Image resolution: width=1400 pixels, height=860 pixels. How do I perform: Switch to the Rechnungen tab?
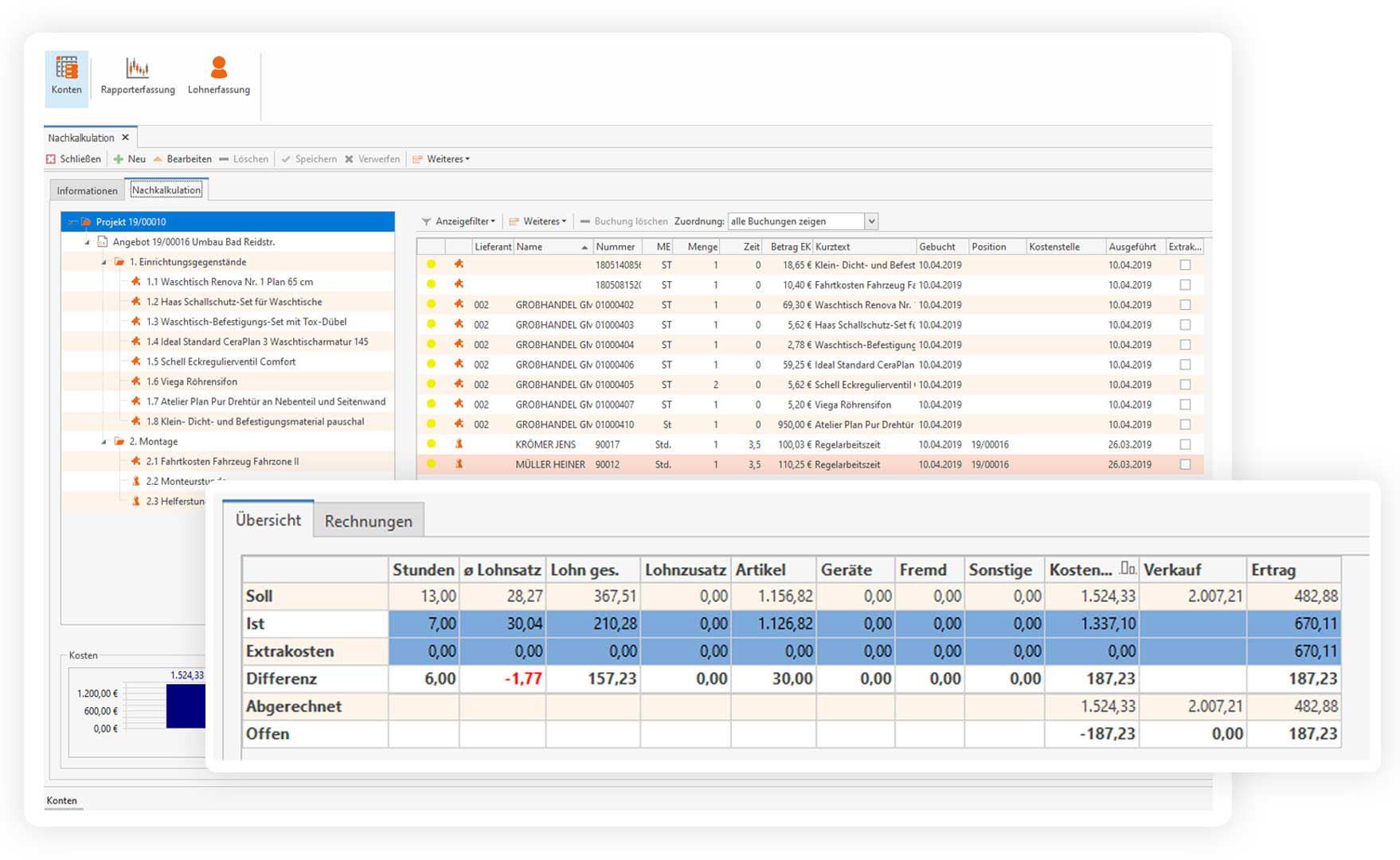[369, 522]
